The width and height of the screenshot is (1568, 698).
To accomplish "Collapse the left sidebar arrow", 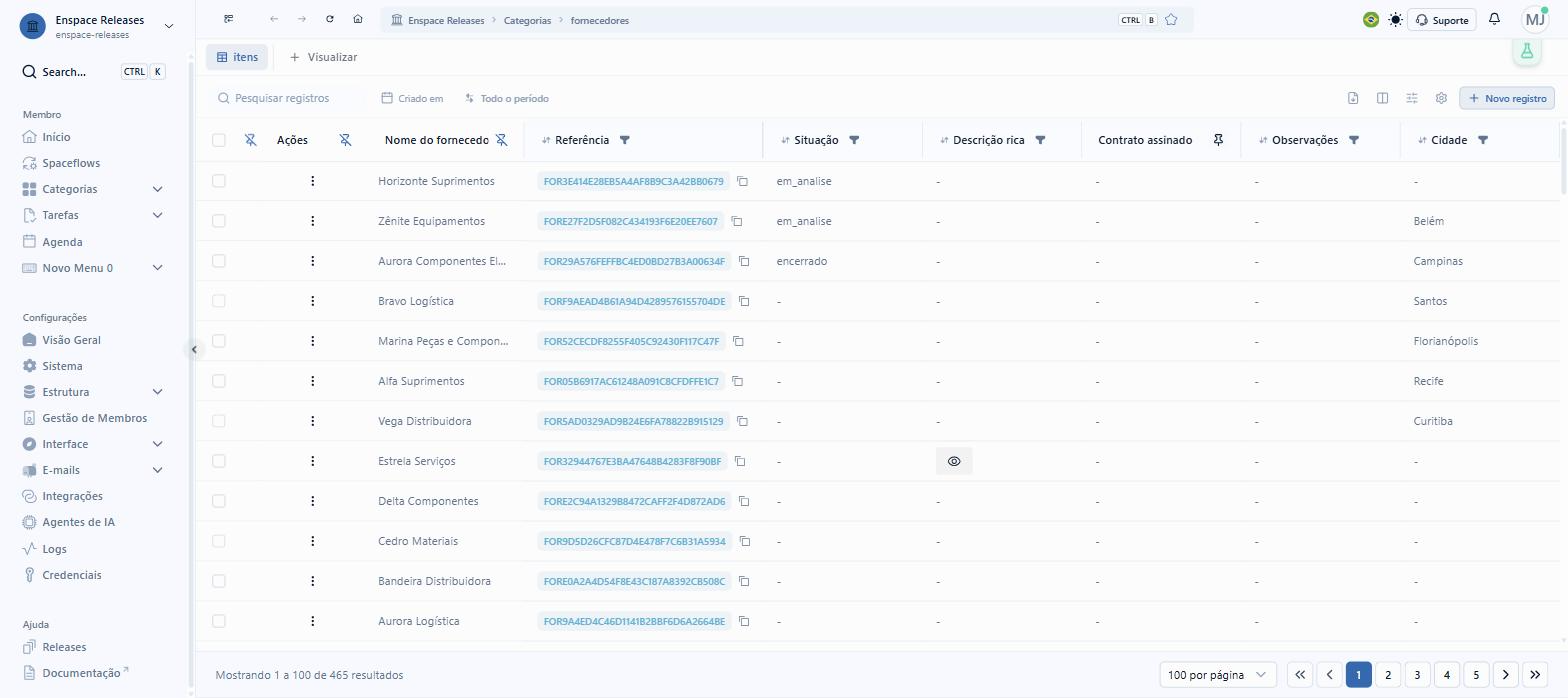I will [x=194, y=349].
